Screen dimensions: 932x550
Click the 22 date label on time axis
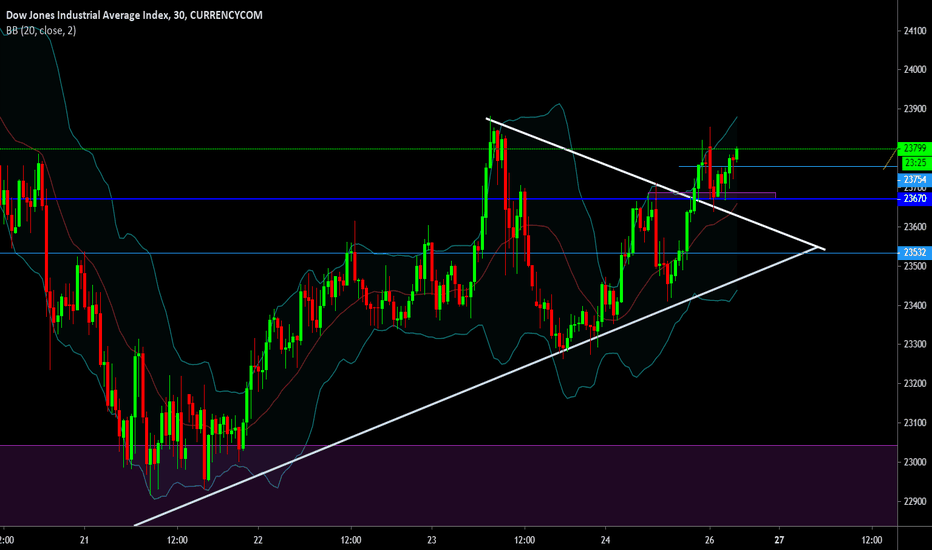[258, 540]
